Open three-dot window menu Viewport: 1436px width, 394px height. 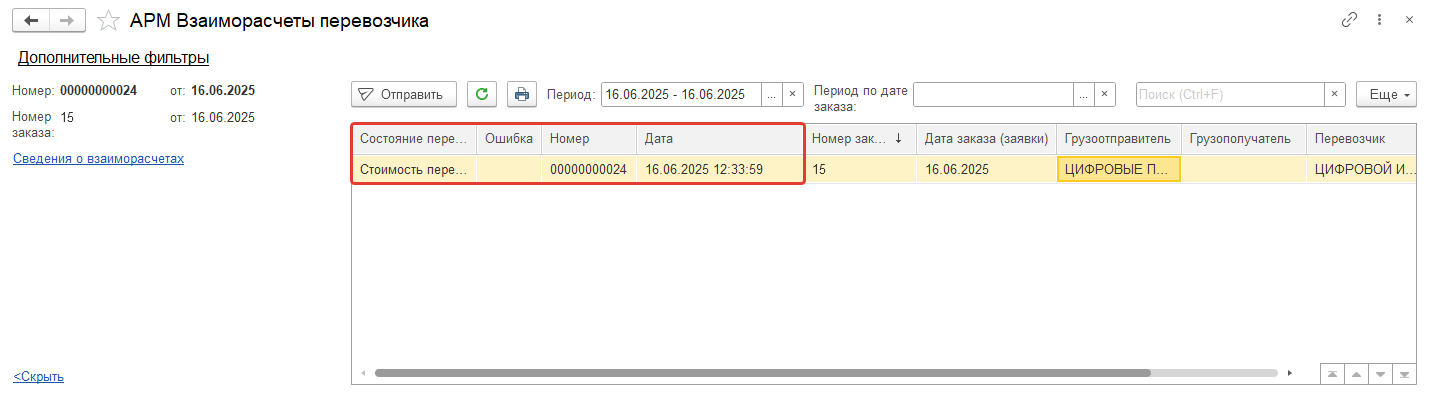[1379, 20]
